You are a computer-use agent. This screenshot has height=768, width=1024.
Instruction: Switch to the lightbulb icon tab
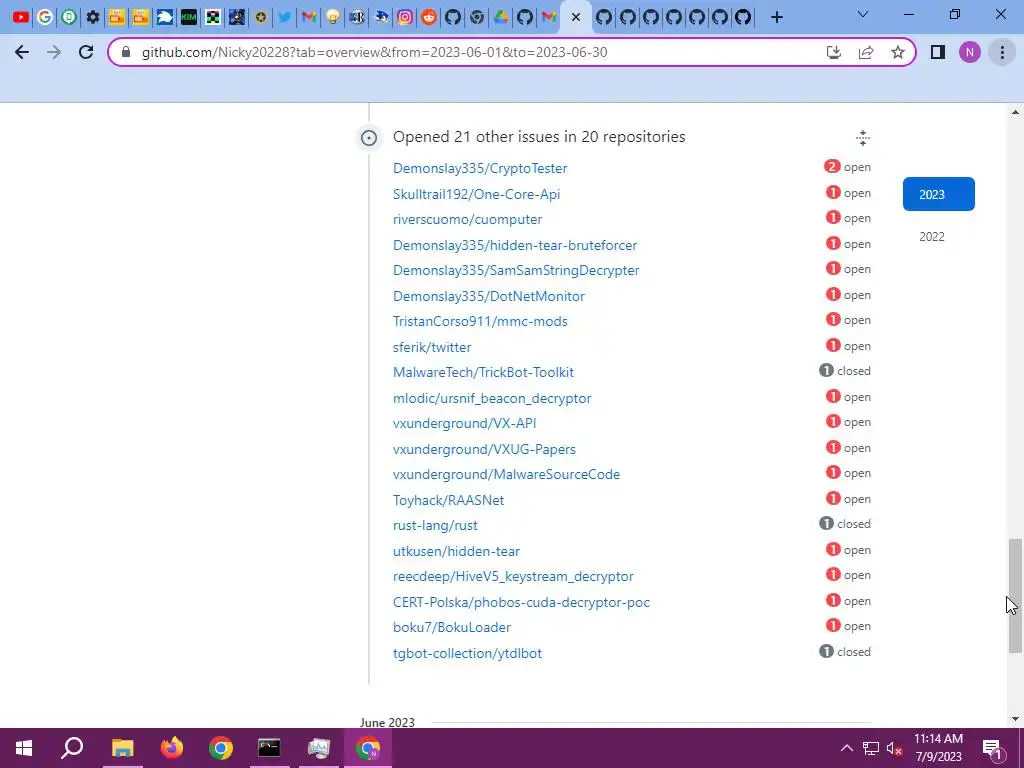(333, 17)
